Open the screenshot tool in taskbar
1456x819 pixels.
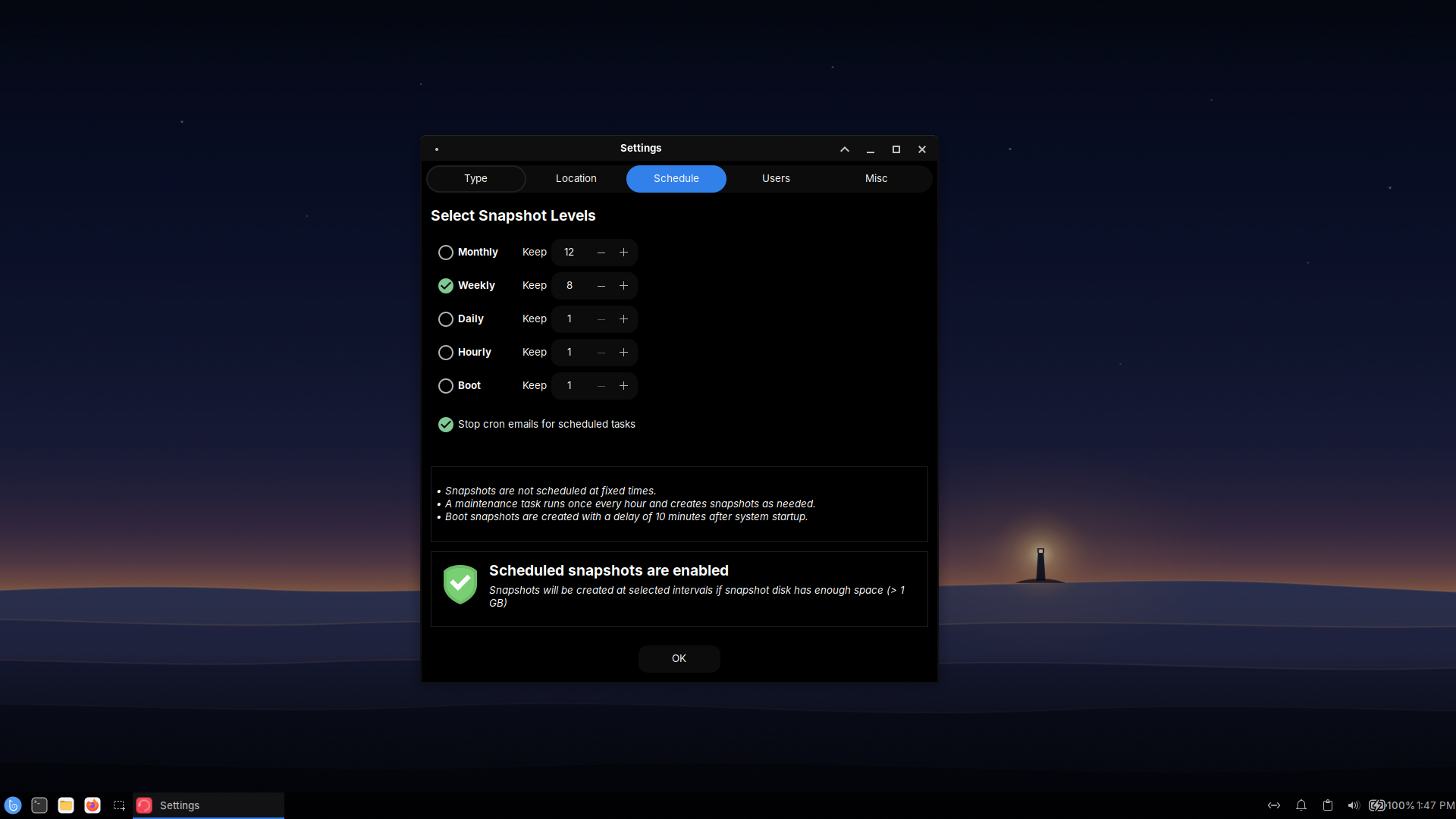pyautogui.click(x=119, y=805)
